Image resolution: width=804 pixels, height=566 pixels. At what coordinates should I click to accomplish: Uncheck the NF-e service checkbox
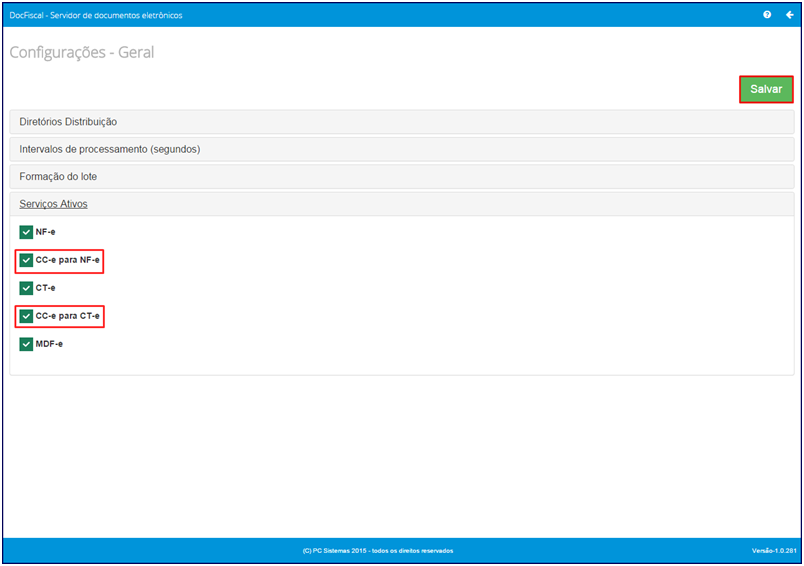point(26,232)
